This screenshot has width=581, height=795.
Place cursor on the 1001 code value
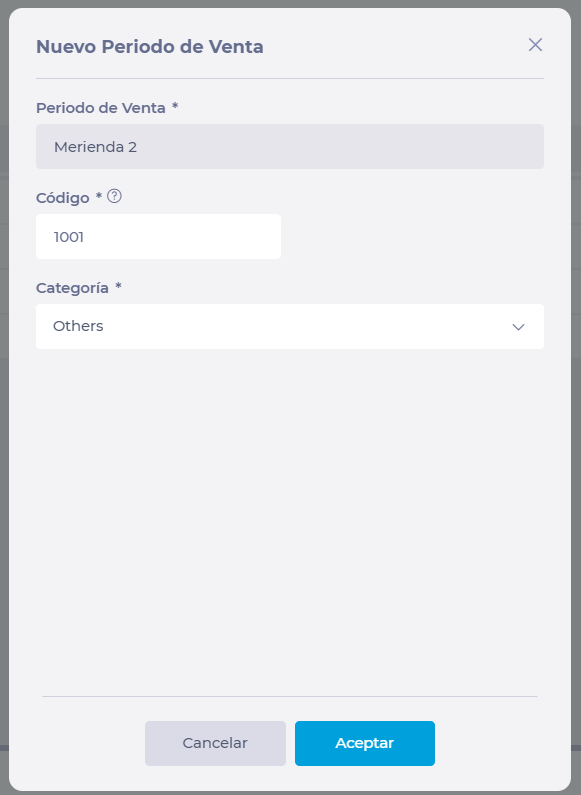(69, 237)
